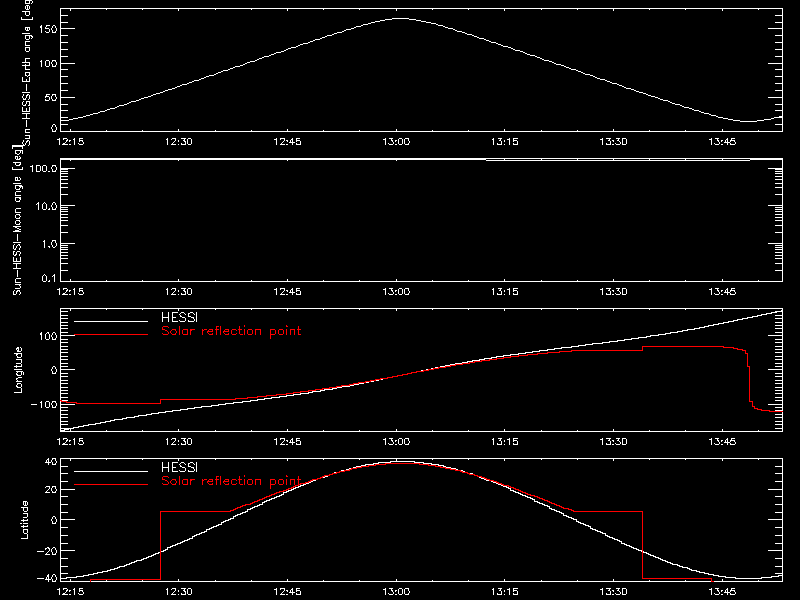Click 12:45 time label under Longitude plot
The height and width of the screenshot is (600, 800).
287,442
